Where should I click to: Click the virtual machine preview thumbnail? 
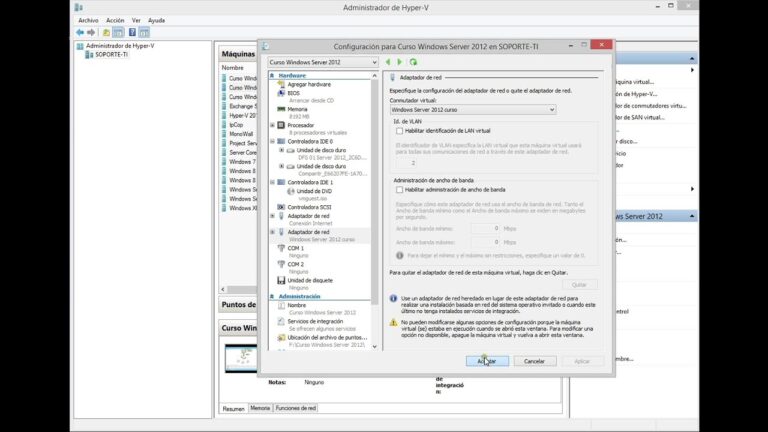click(241, 359)
